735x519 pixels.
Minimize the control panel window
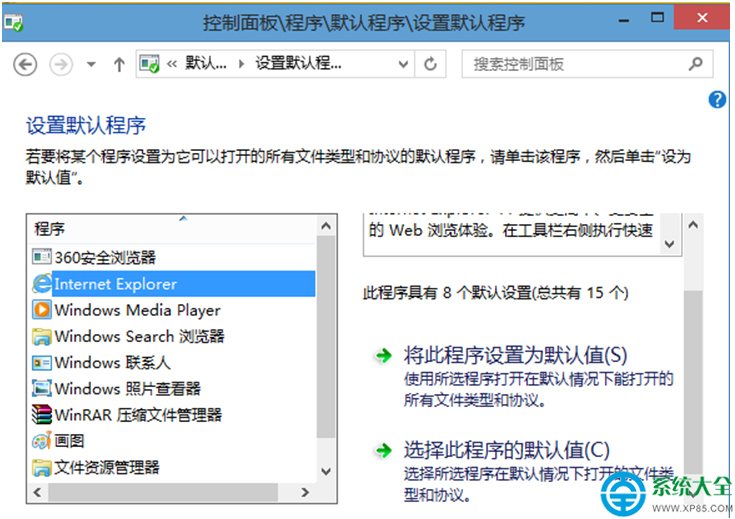(x=623, y=20)
